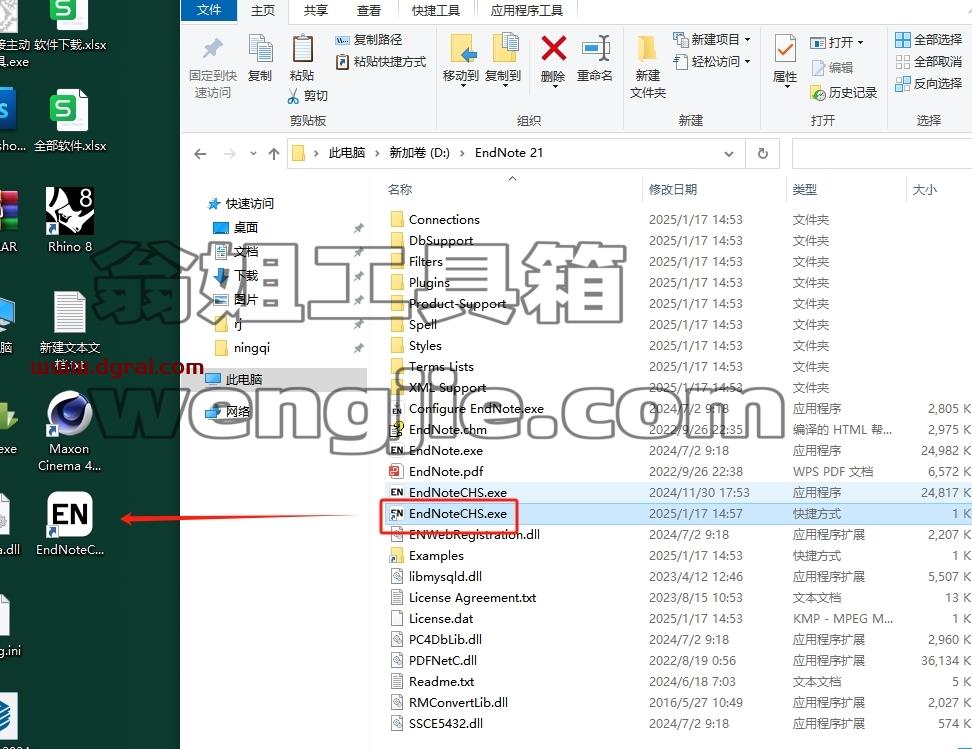Click the Explorer search box

point(881,153)
